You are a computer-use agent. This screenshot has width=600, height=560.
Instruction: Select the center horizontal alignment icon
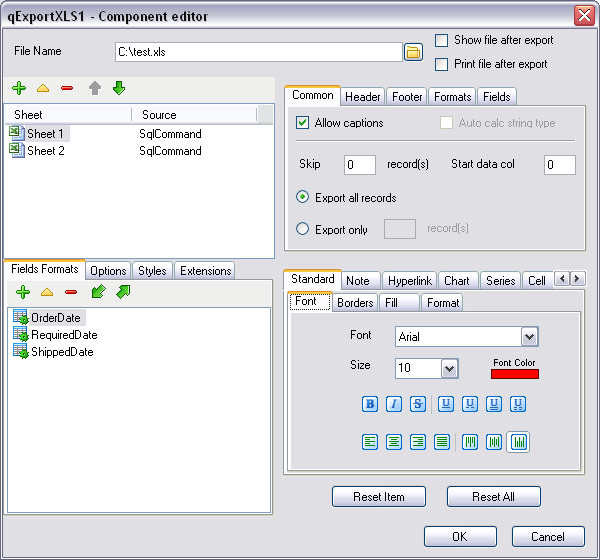point(394,442)
